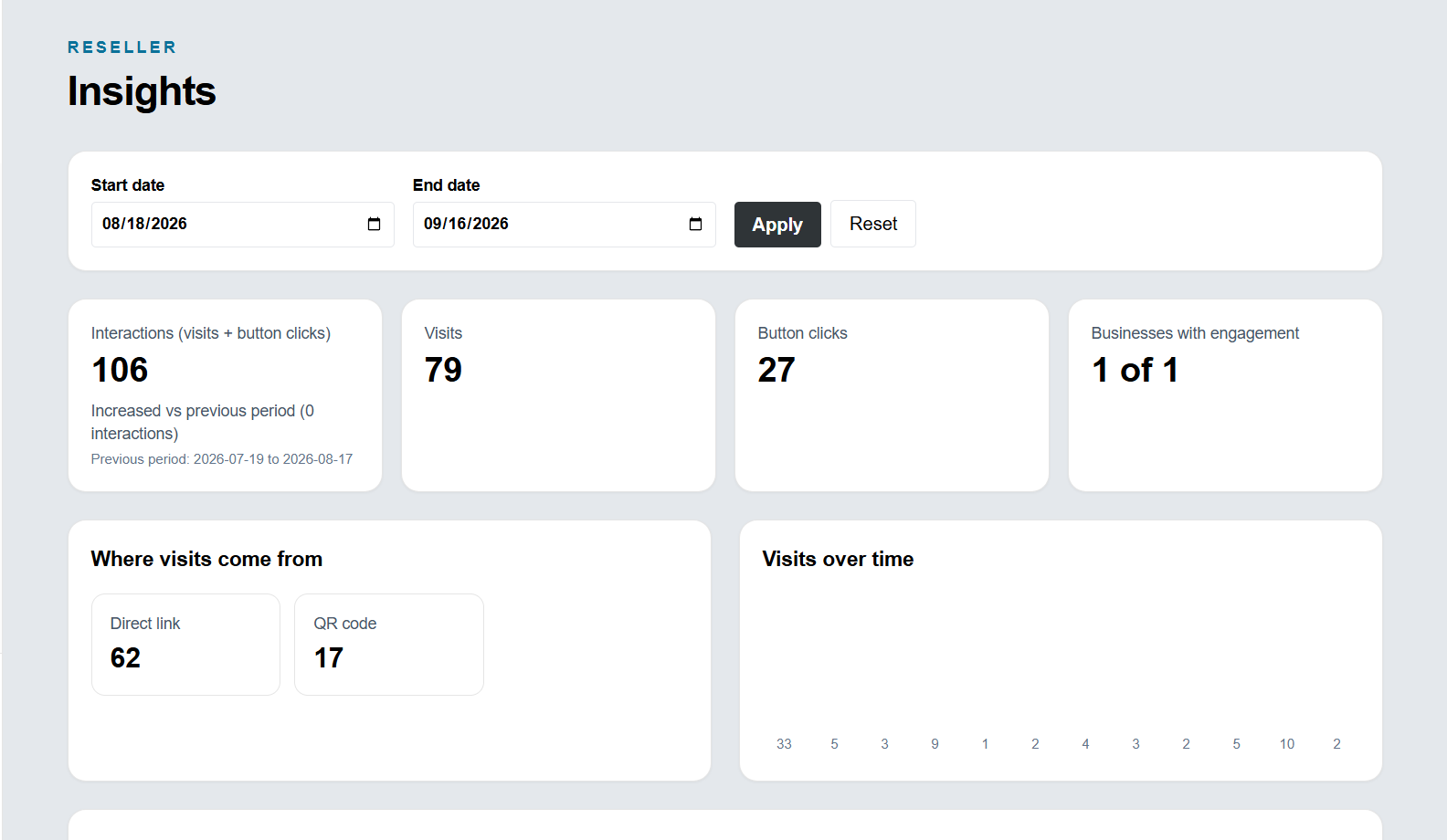Viewport: 1447px width, 840px height.
Task: Open the Start date calendar picker icon
Action: click(x=374, y=225)
